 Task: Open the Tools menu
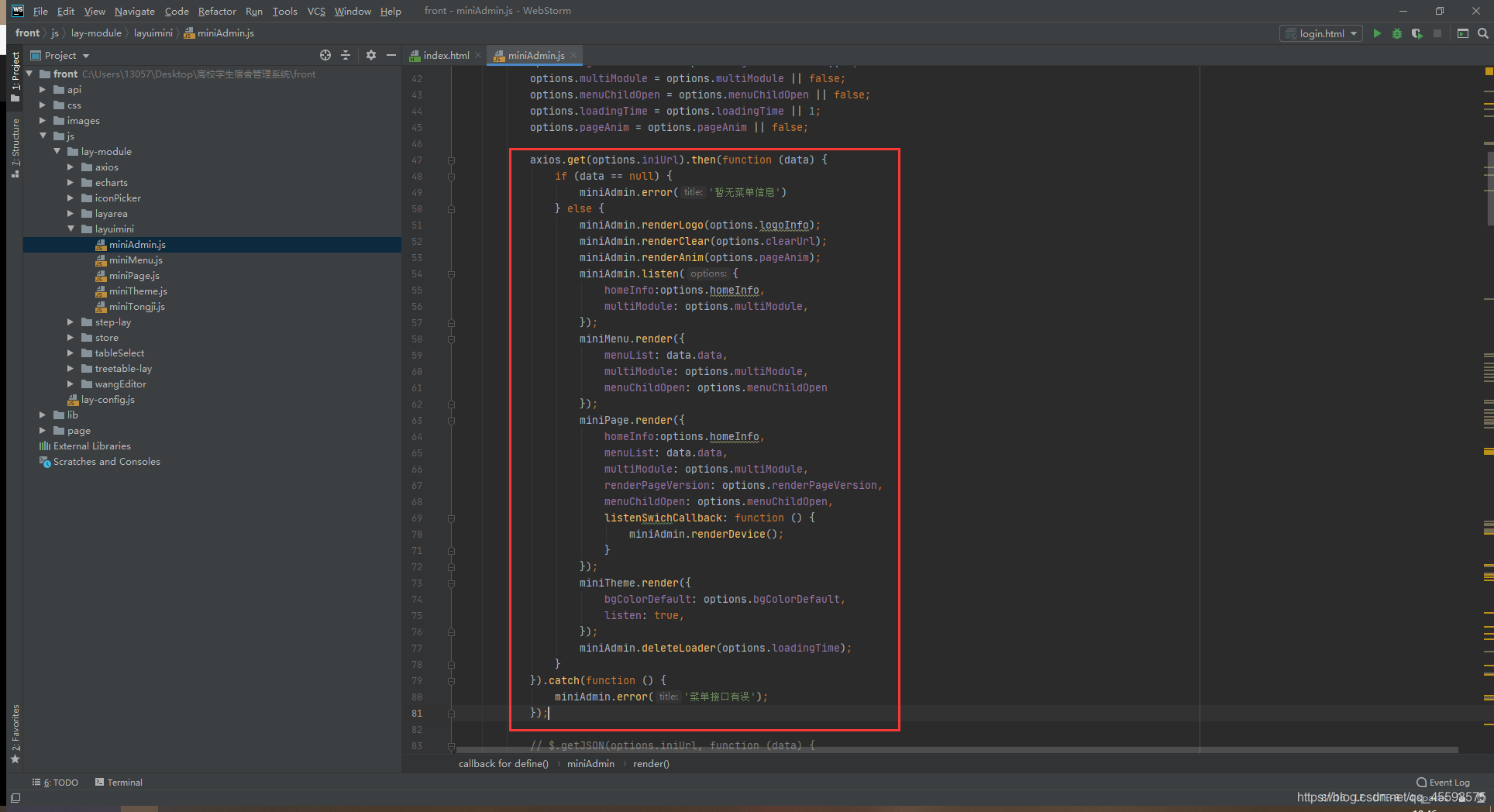coord(284,11)
